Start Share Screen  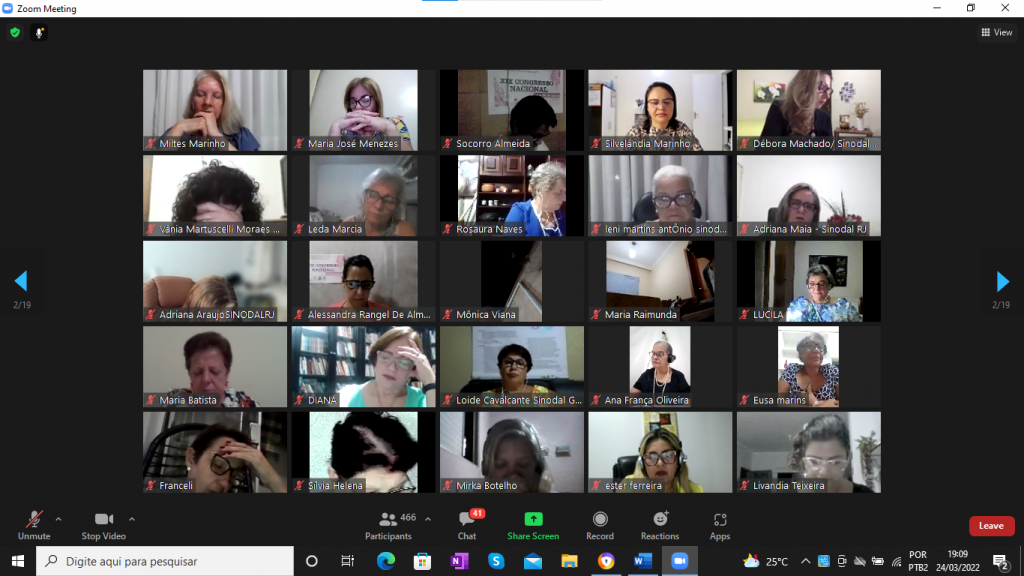533,524
